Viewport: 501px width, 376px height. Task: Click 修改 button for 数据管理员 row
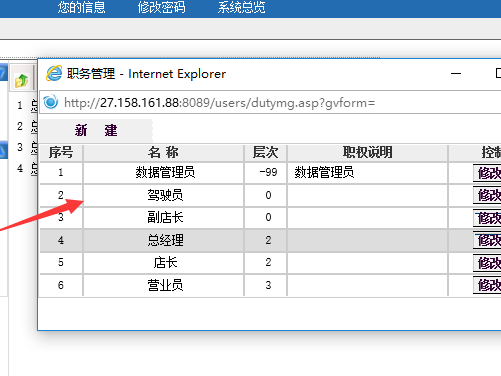[x=487, y=173]
